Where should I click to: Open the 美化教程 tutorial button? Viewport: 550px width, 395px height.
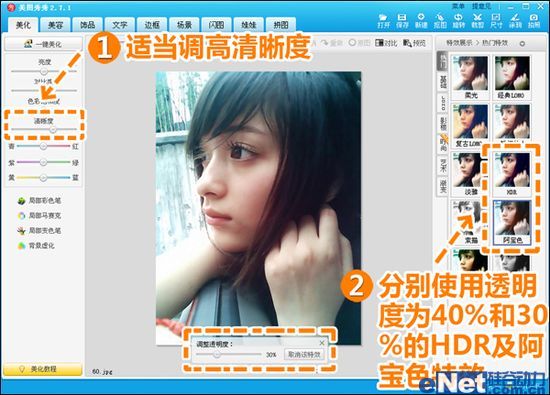43,369
